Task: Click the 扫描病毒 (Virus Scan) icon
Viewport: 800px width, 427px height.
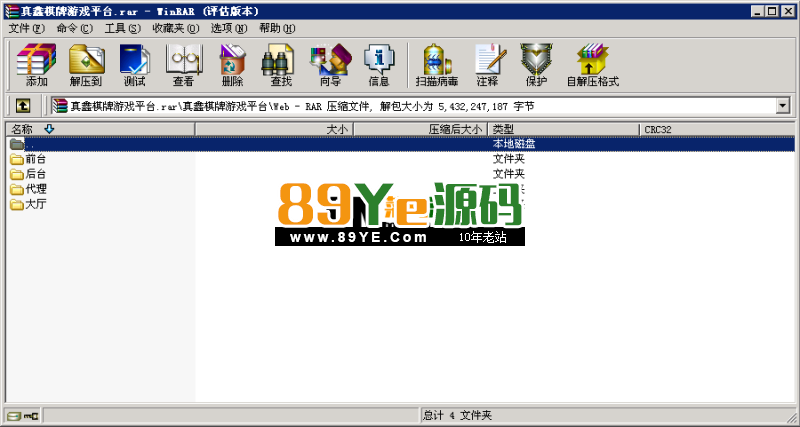Action: 437,65
